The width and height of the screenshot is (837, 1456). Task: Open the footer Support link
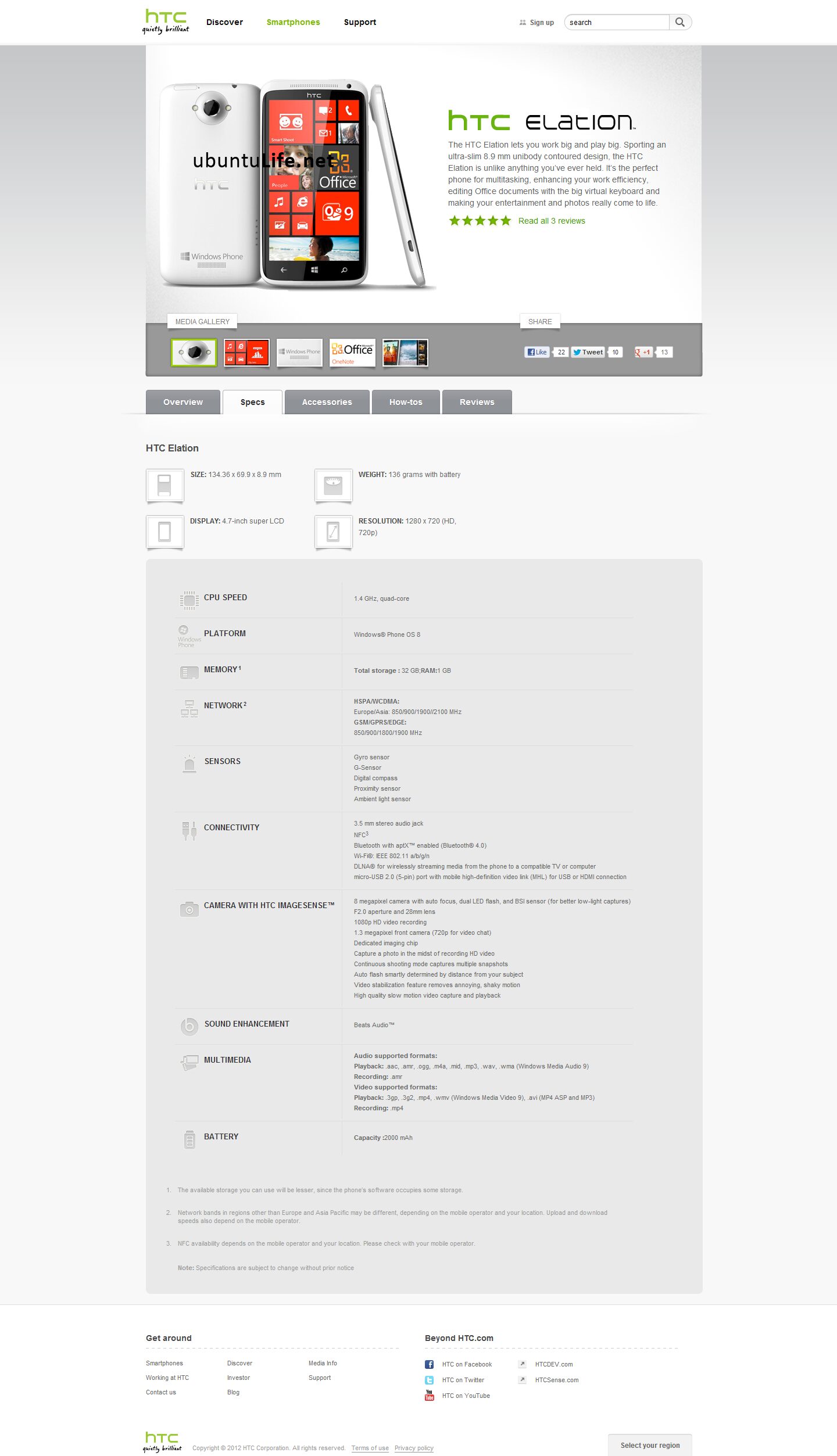(320, 1378)
